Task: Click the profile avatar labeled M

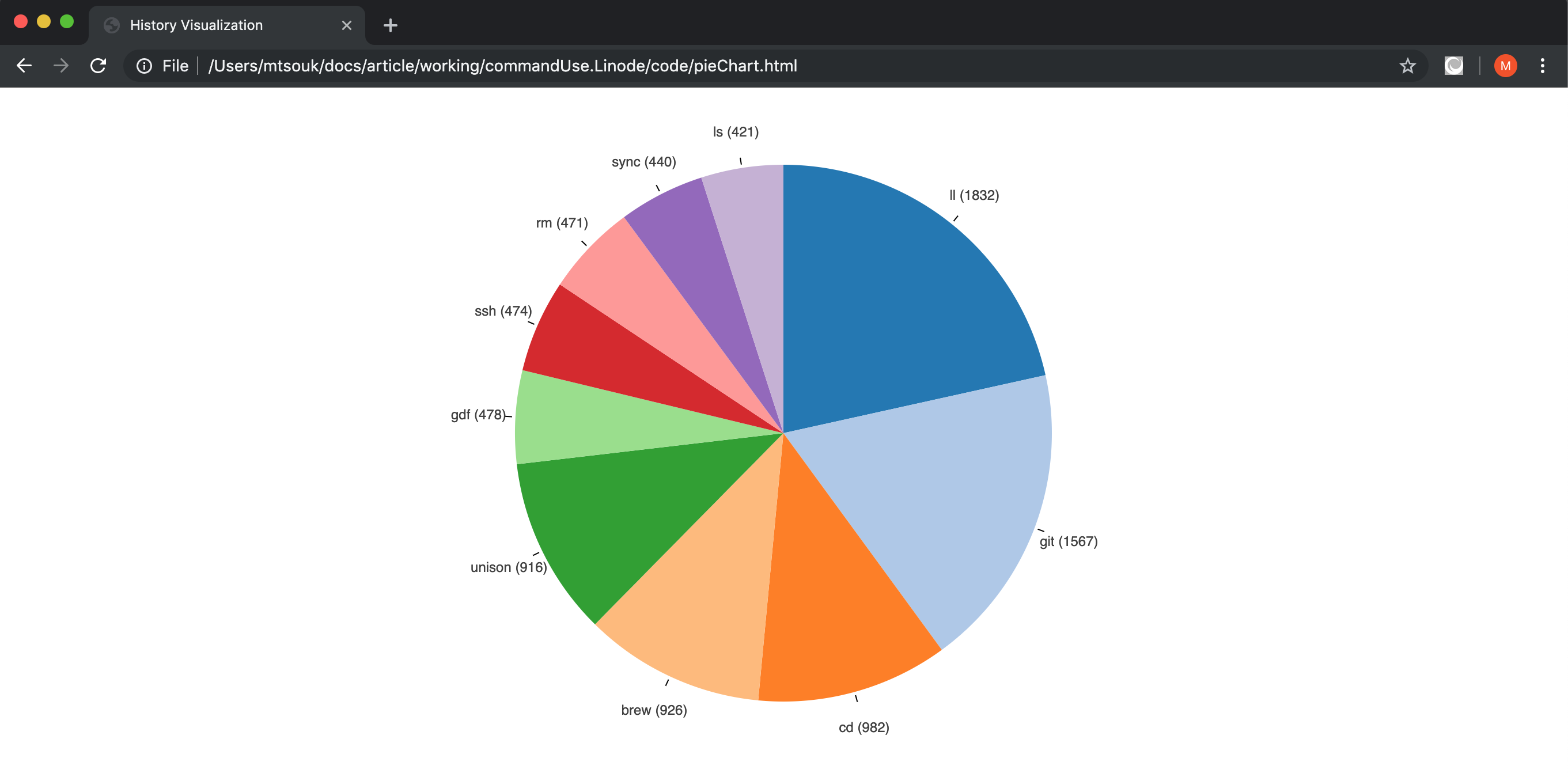Action: [1506, 66]
